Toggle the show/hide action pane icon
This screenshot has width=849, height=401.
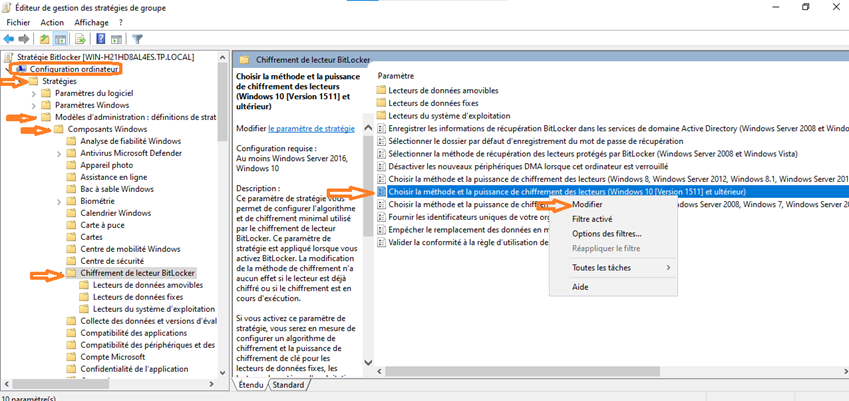pyautogui.click(x=116, y=39)
